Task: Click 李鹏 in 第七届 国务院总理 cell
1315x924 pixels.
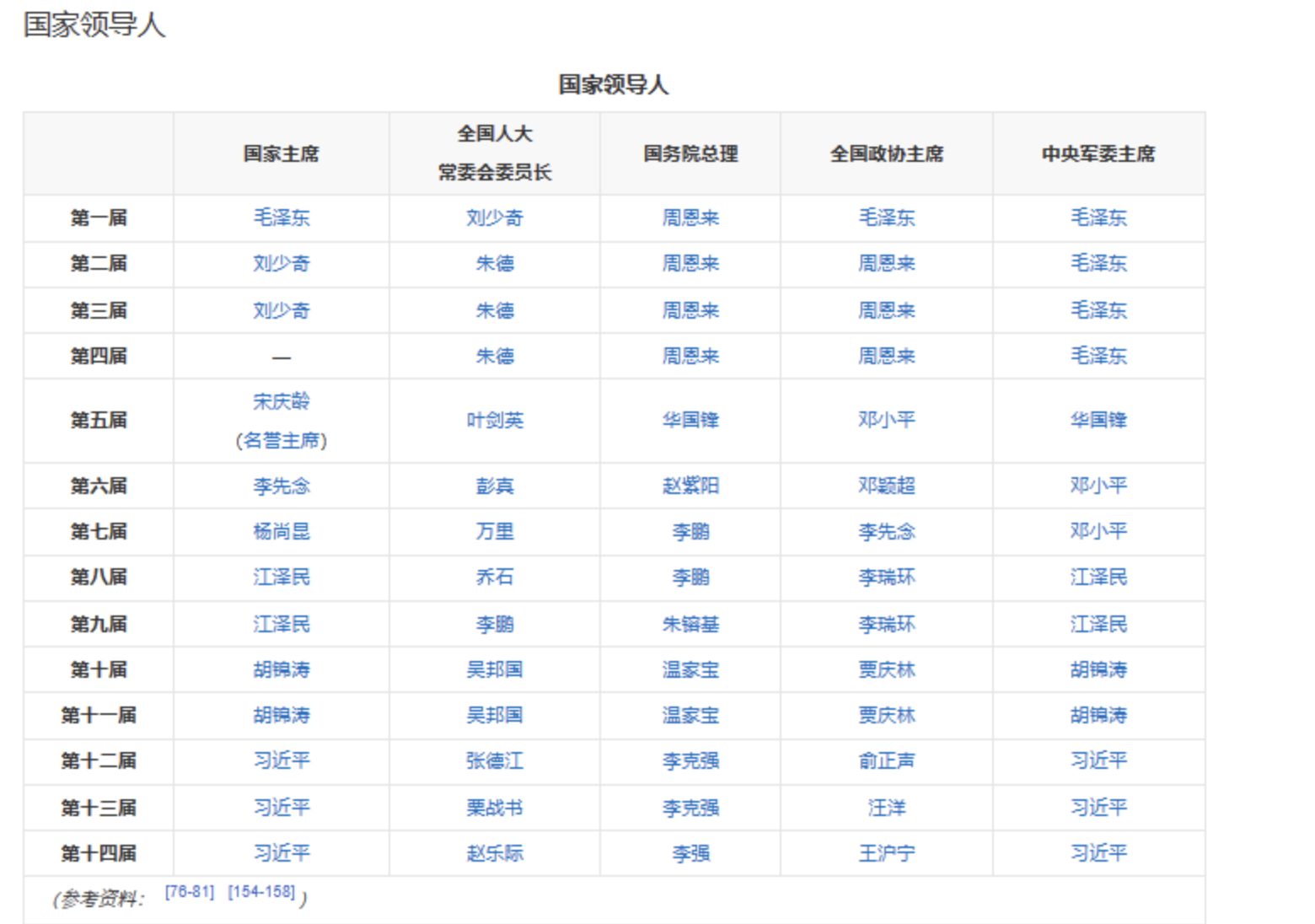Action: [690, 531]
